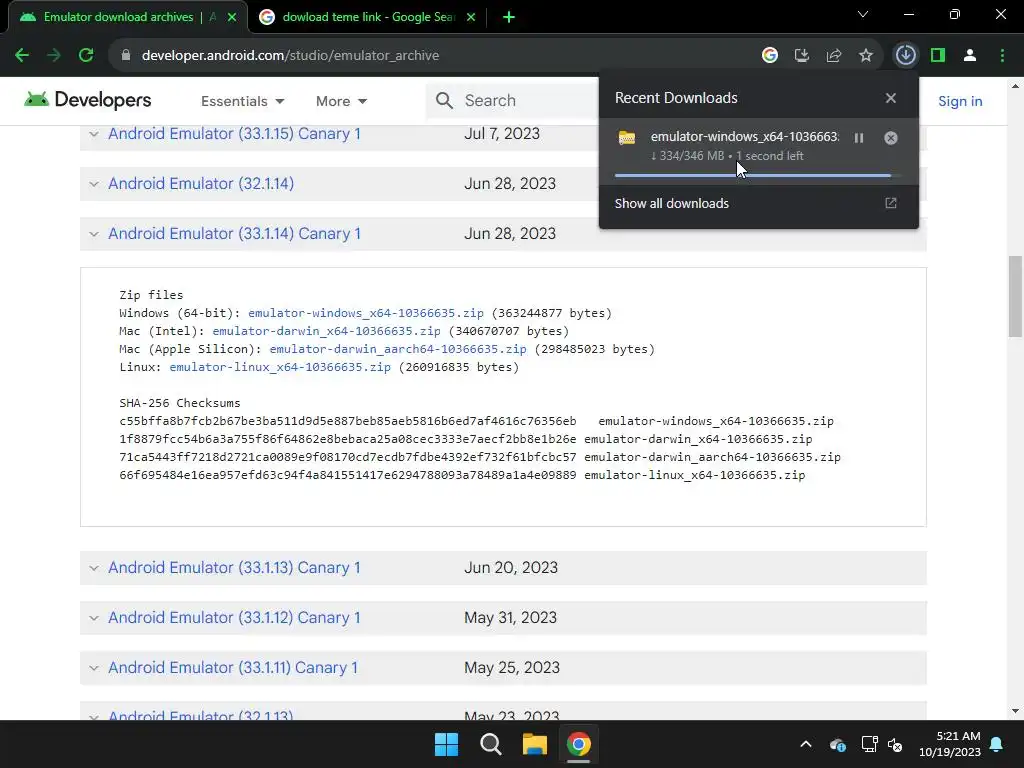Open File Explorer from the taskbar
The height and width of the screenshot is (768, 1024).
point(534,744)
